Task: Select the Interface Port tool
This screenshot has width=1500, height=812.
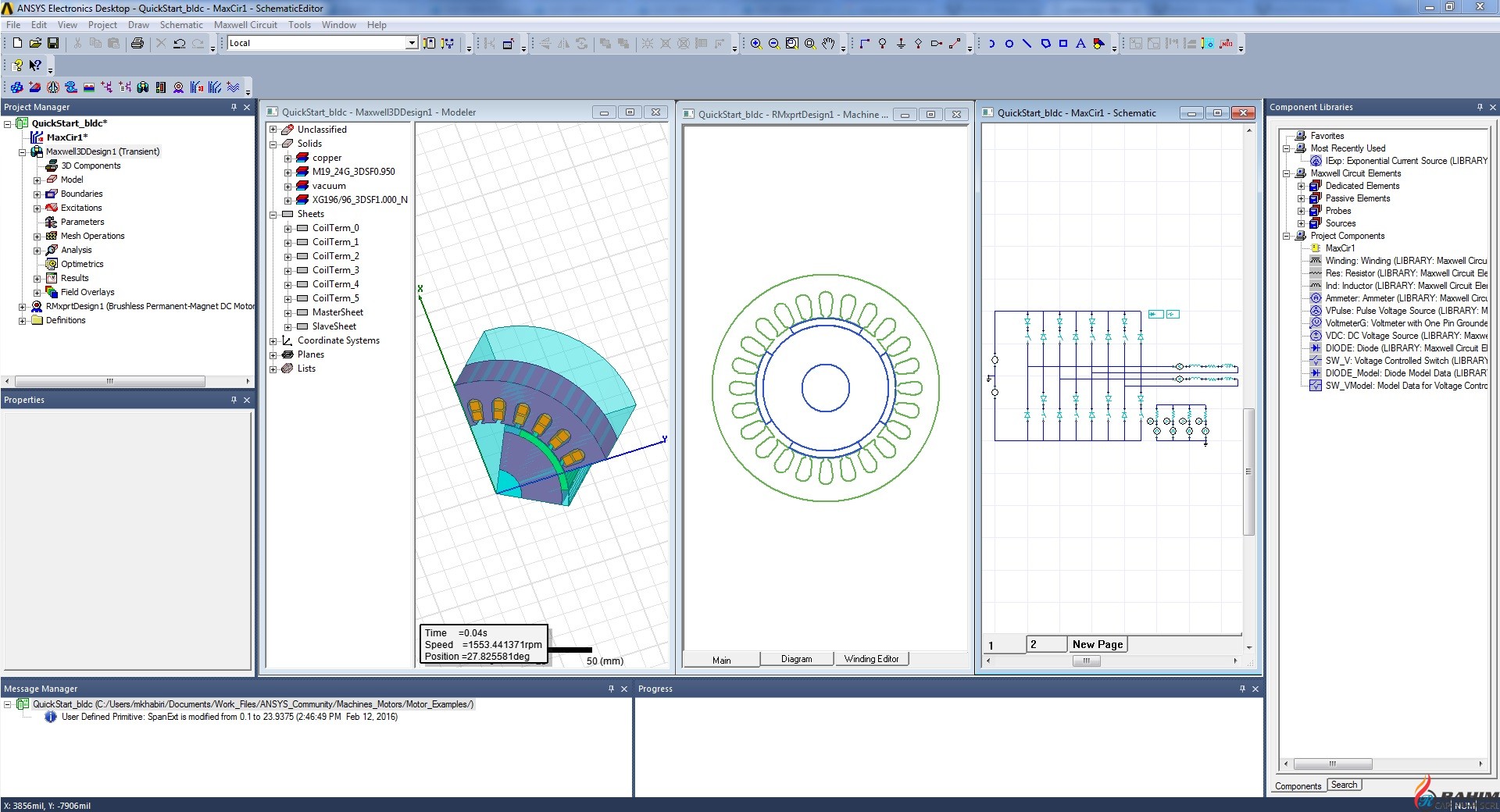Action: [x=937, y=43]
